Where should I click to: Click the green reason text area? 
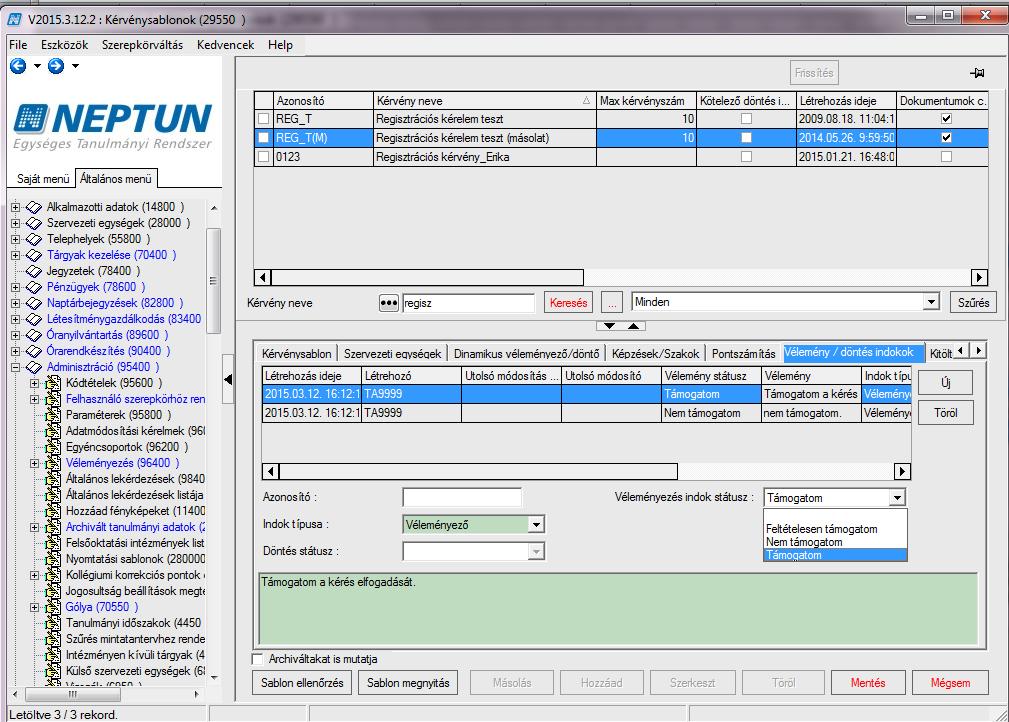pos(618,609)
